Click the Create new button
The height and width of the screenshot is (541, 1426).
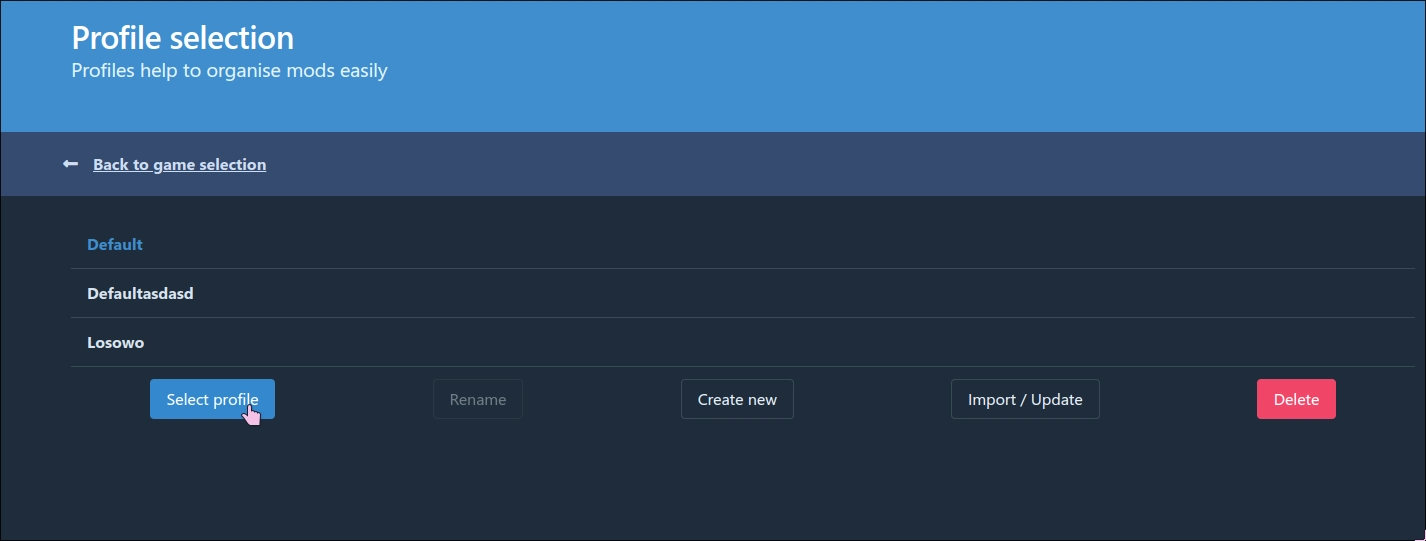tap(737, 399)
